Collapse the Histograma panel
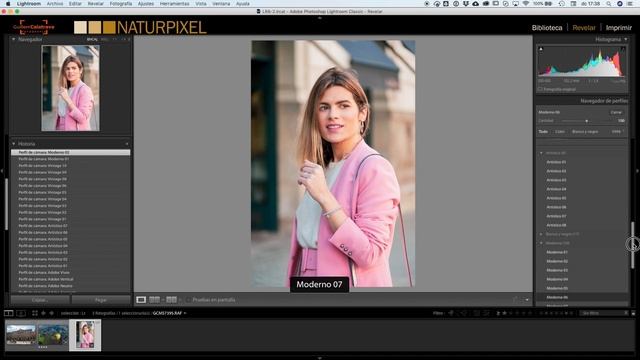The image size is (640, 360). (x=626, y=40)
